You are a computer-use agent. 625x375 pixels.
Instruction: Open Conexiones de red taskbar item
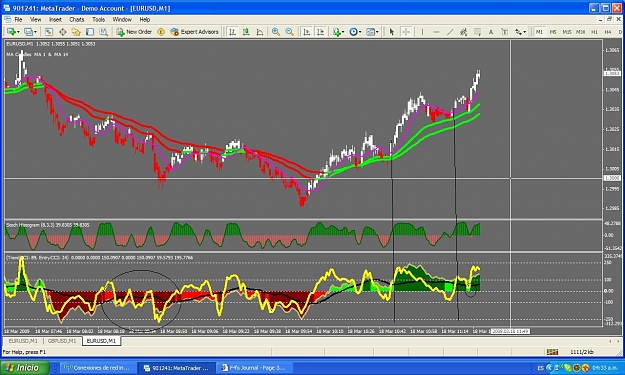(97, 368)
